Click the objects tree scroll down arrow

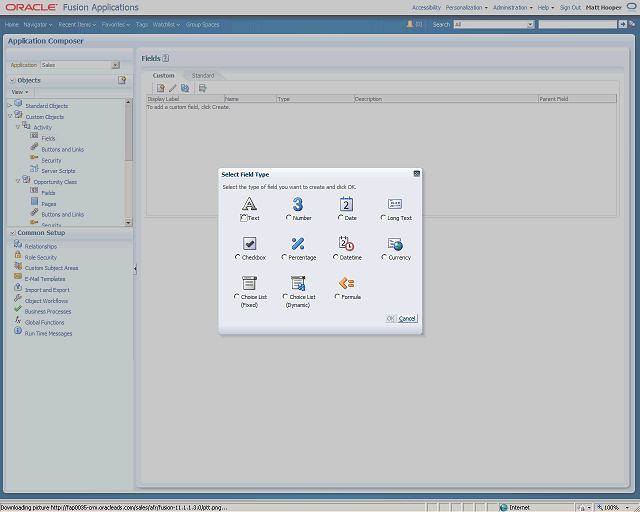[129, 223]
